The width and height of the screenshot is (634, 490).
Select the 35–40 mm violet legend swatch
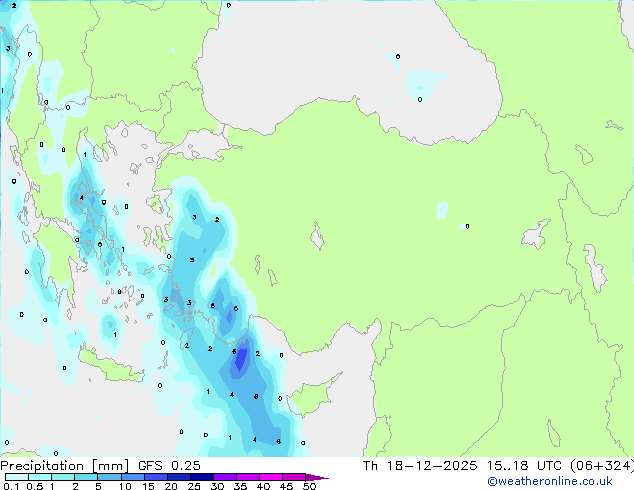[247, 477]
